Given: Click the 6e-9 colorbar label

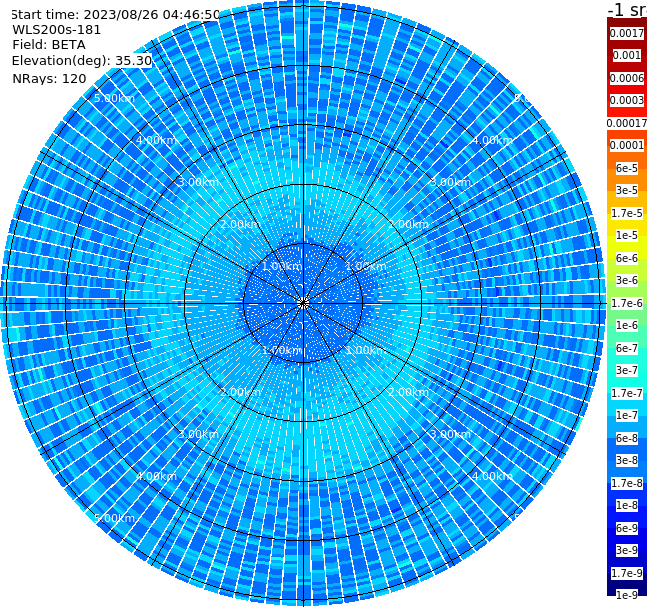Looking at the screenshot, I should pos(627,528).
